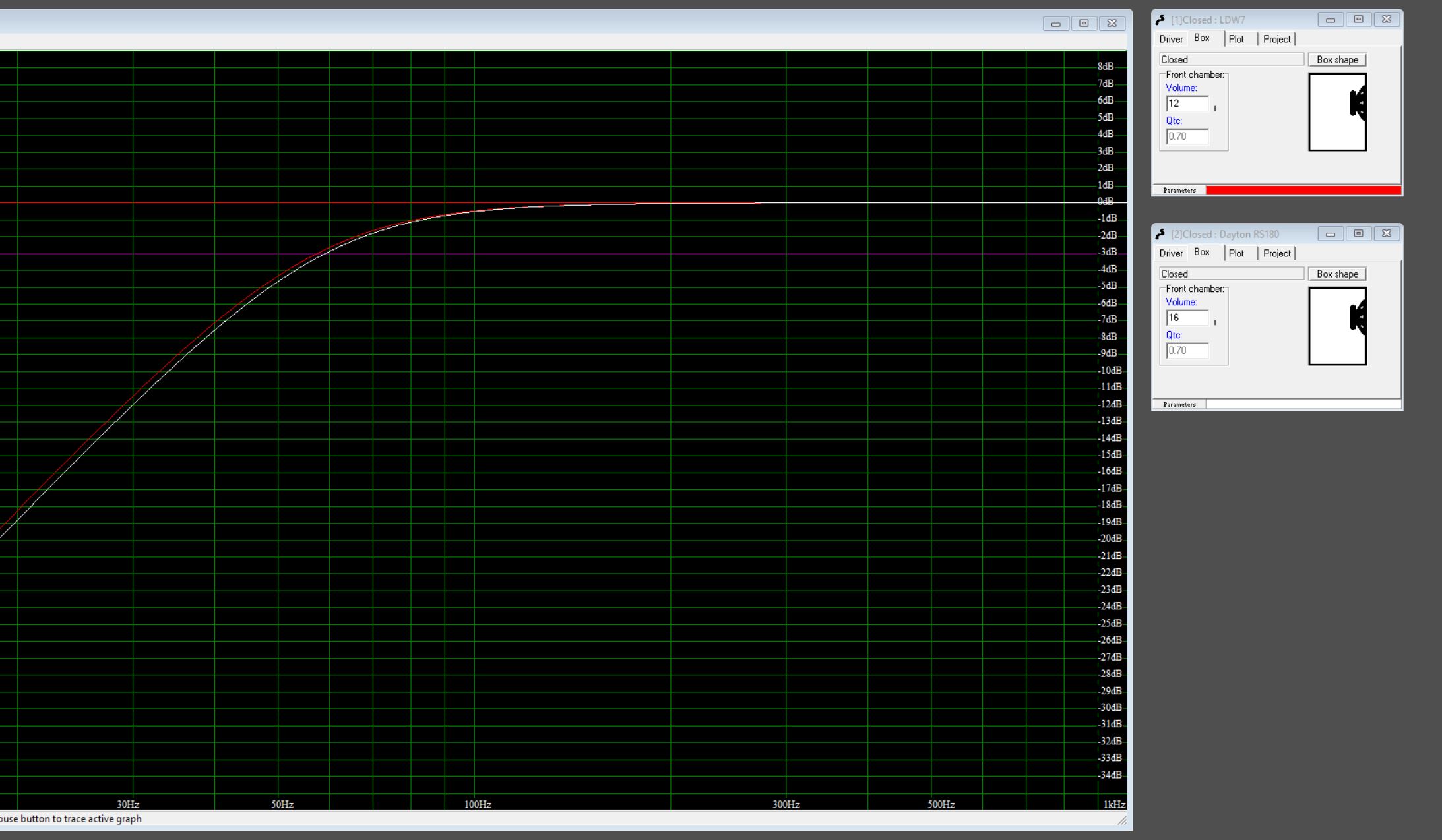Maximize the LDW7 window
Screen dimensions: 1442x840
point(1358,20)
